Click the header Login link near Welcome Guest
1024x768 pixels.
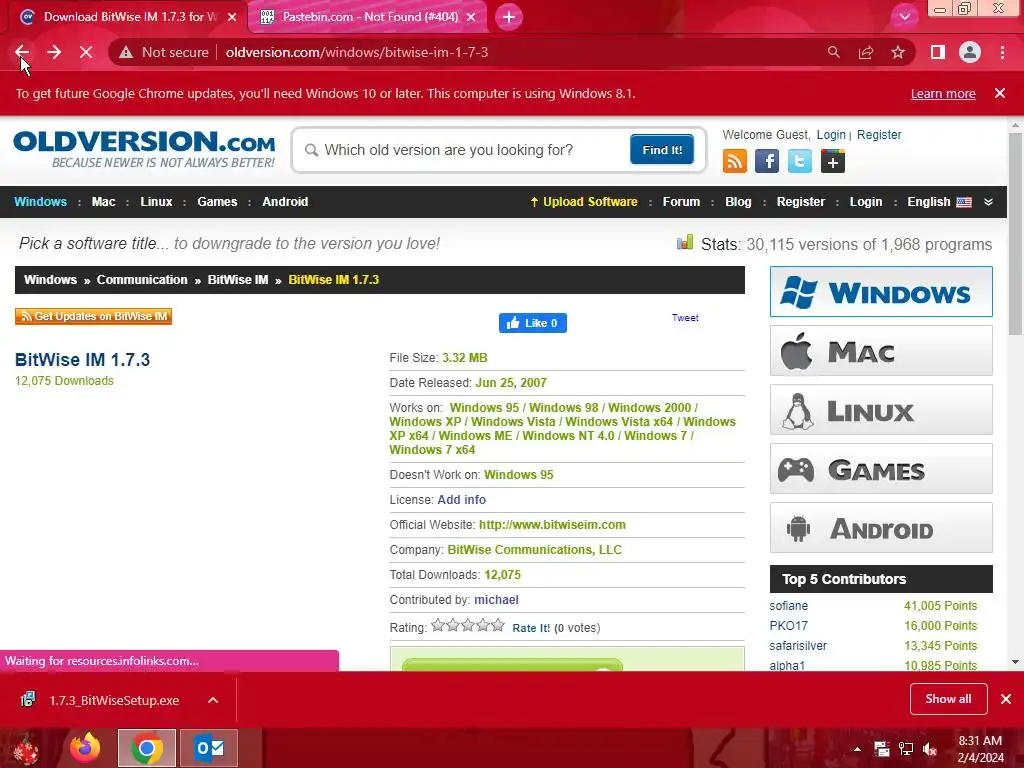(831, 135)
